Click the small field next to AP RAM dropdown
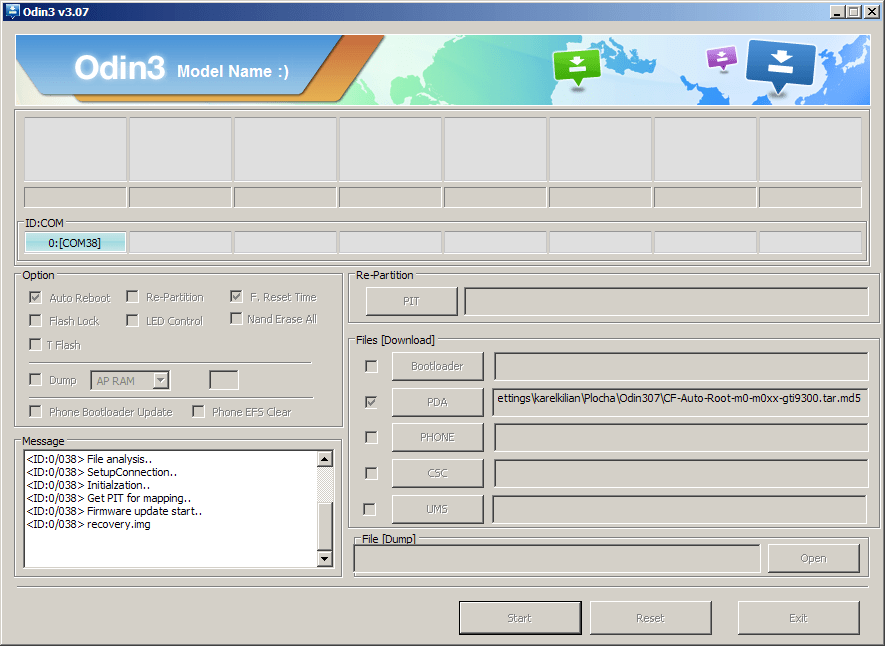This screenshot has width=885, height=646. tap(224, 380)
